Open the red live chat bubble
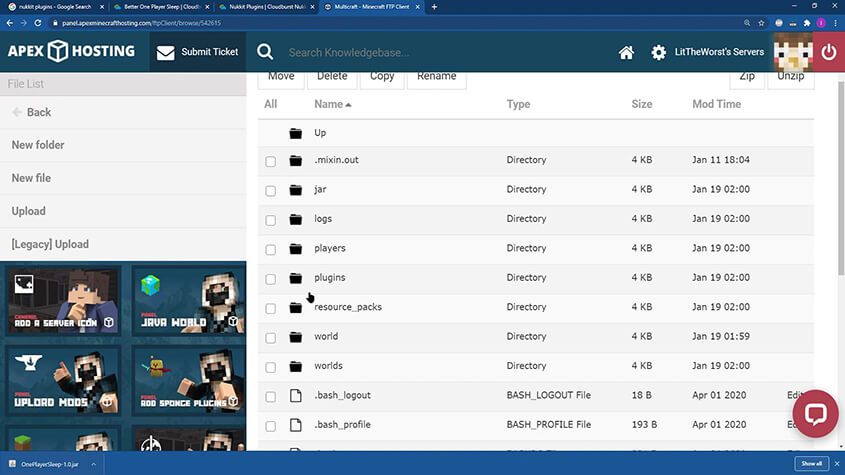Viewport: 845px width, 475px height. [x=815, y=414]
